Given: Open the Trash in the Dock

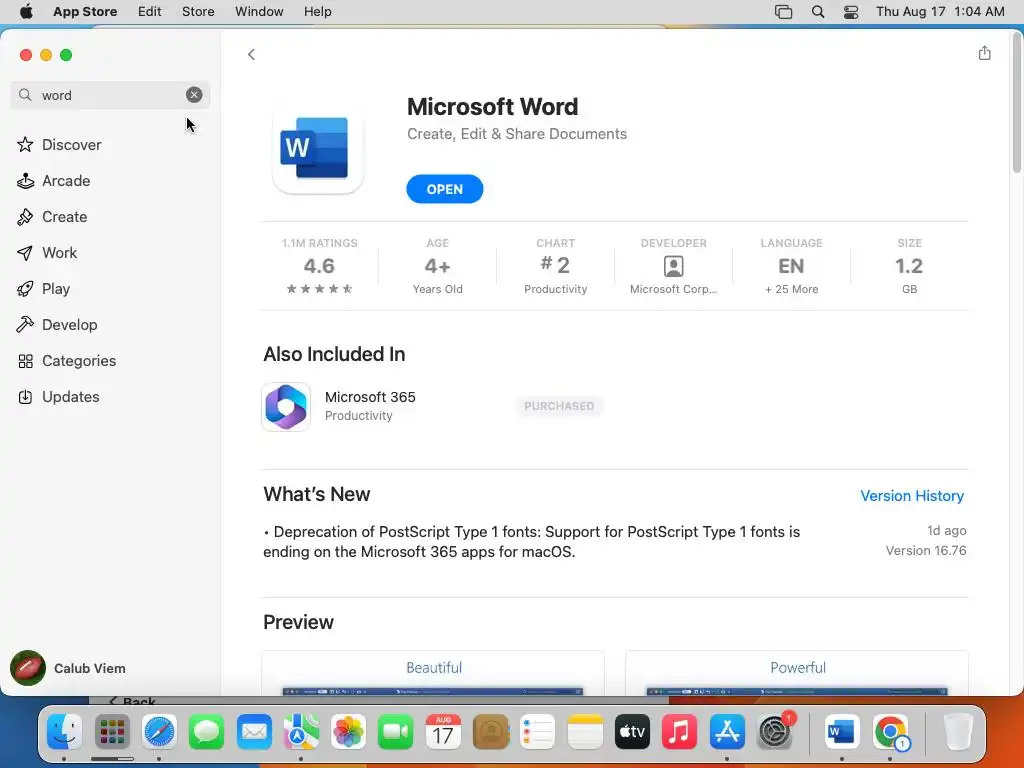Looking at the screenshot, I should click(x=958, y=732).
